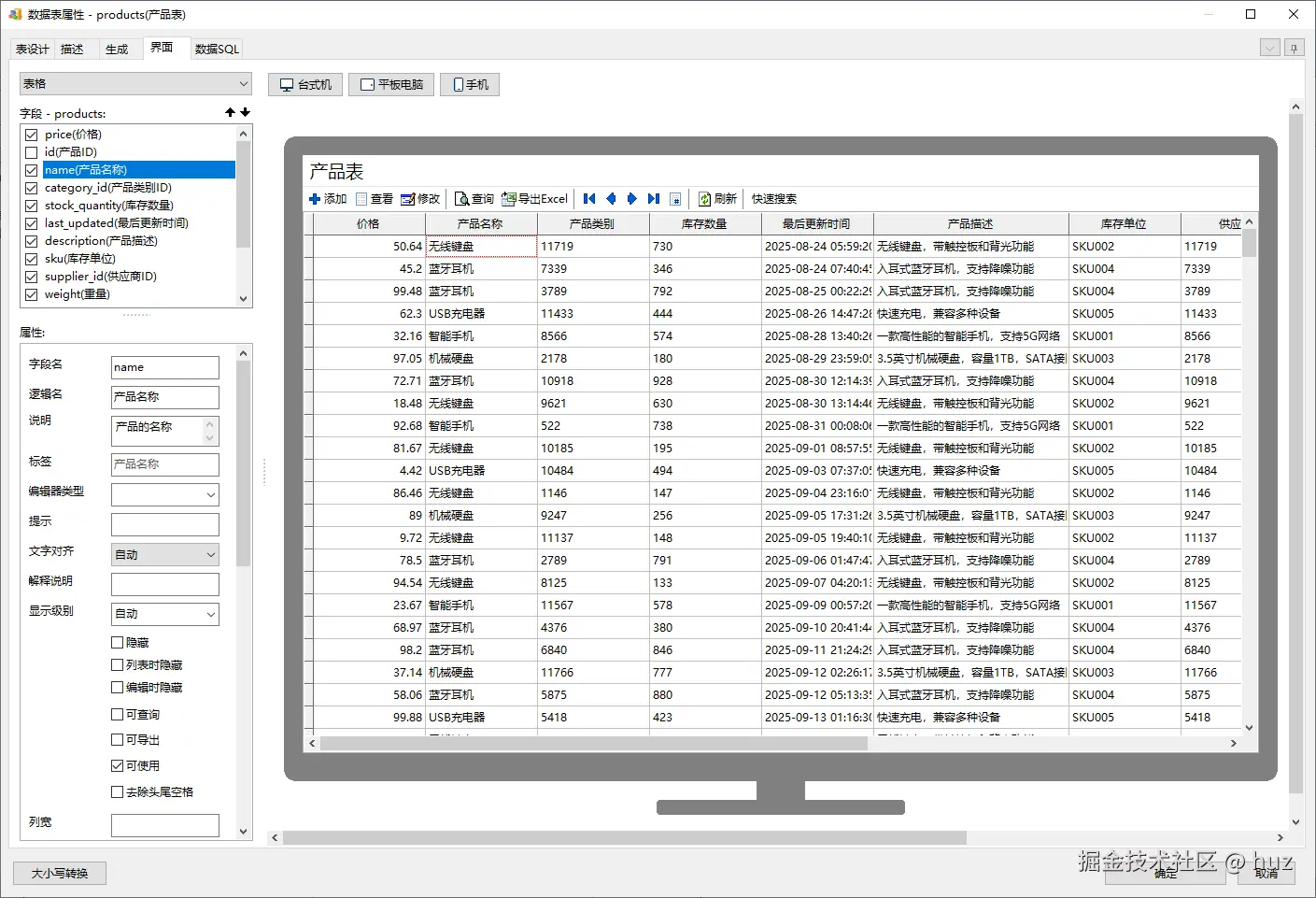
Task: Click the 字段名 input containing name
Action: point(164,367)
